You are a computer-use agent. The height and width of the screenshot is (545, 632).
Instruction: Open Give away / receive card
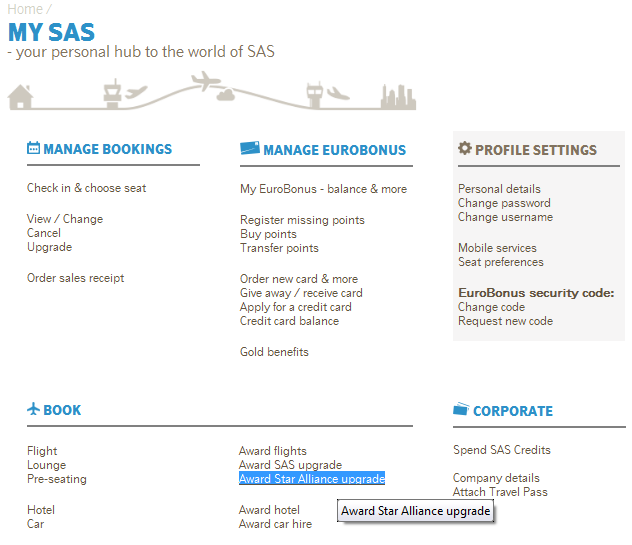click(x=301, y=293)
